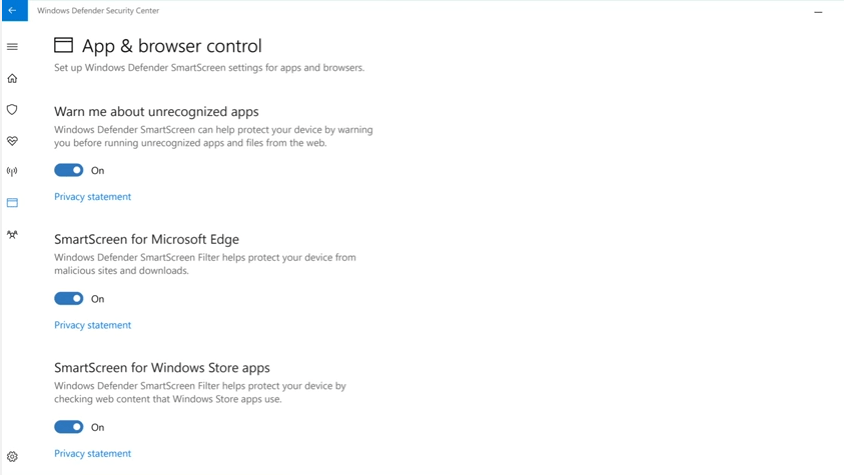This screenshot has width=844, height=475.
Task: Open Privacy statement under Windows Store apps
Action: pyautogui.click(x=93, y=454)
